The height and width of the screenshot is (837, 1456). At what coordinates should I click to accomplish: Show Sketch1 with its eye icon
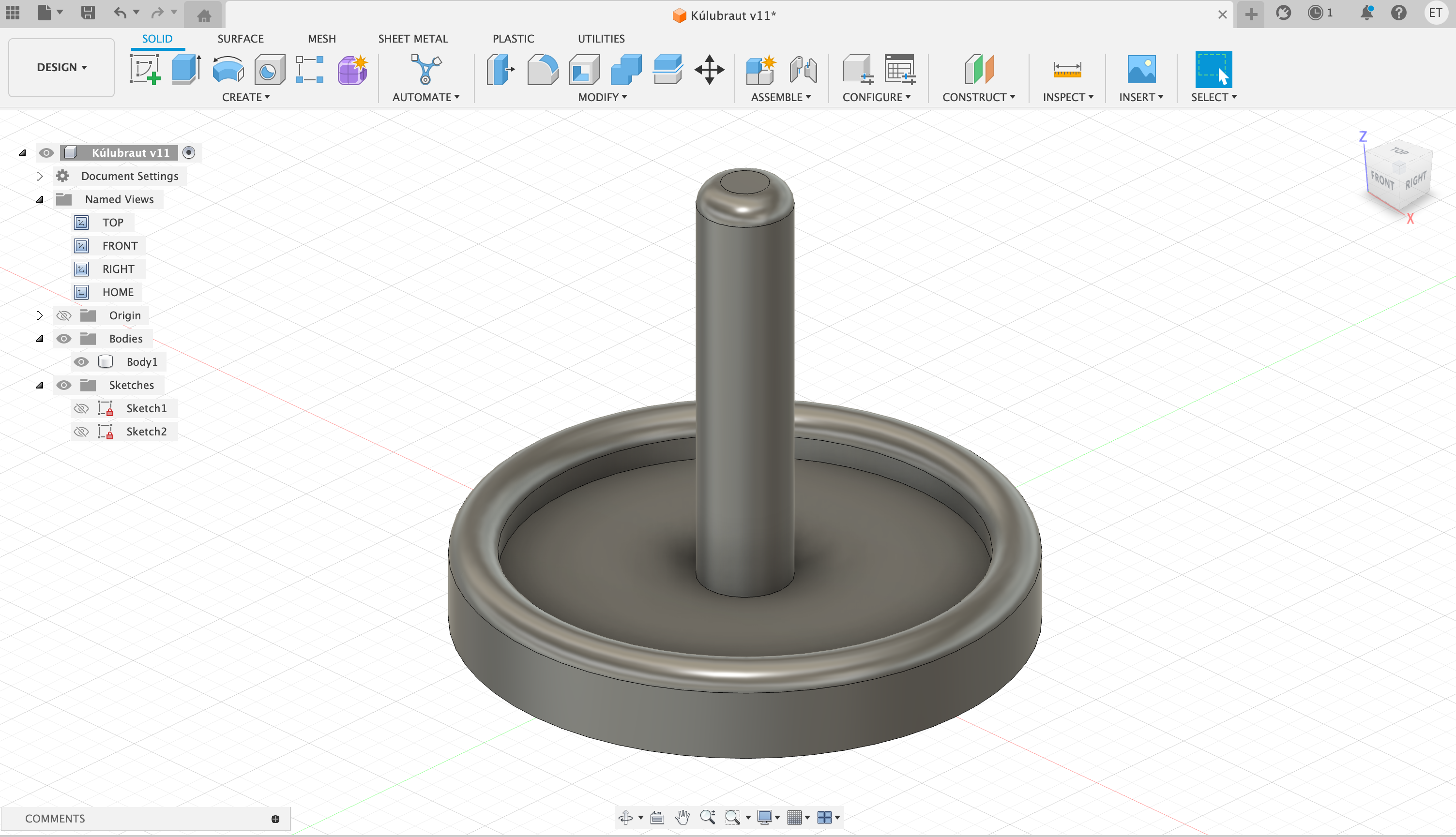pyautogui.click(x=81, y=408)
